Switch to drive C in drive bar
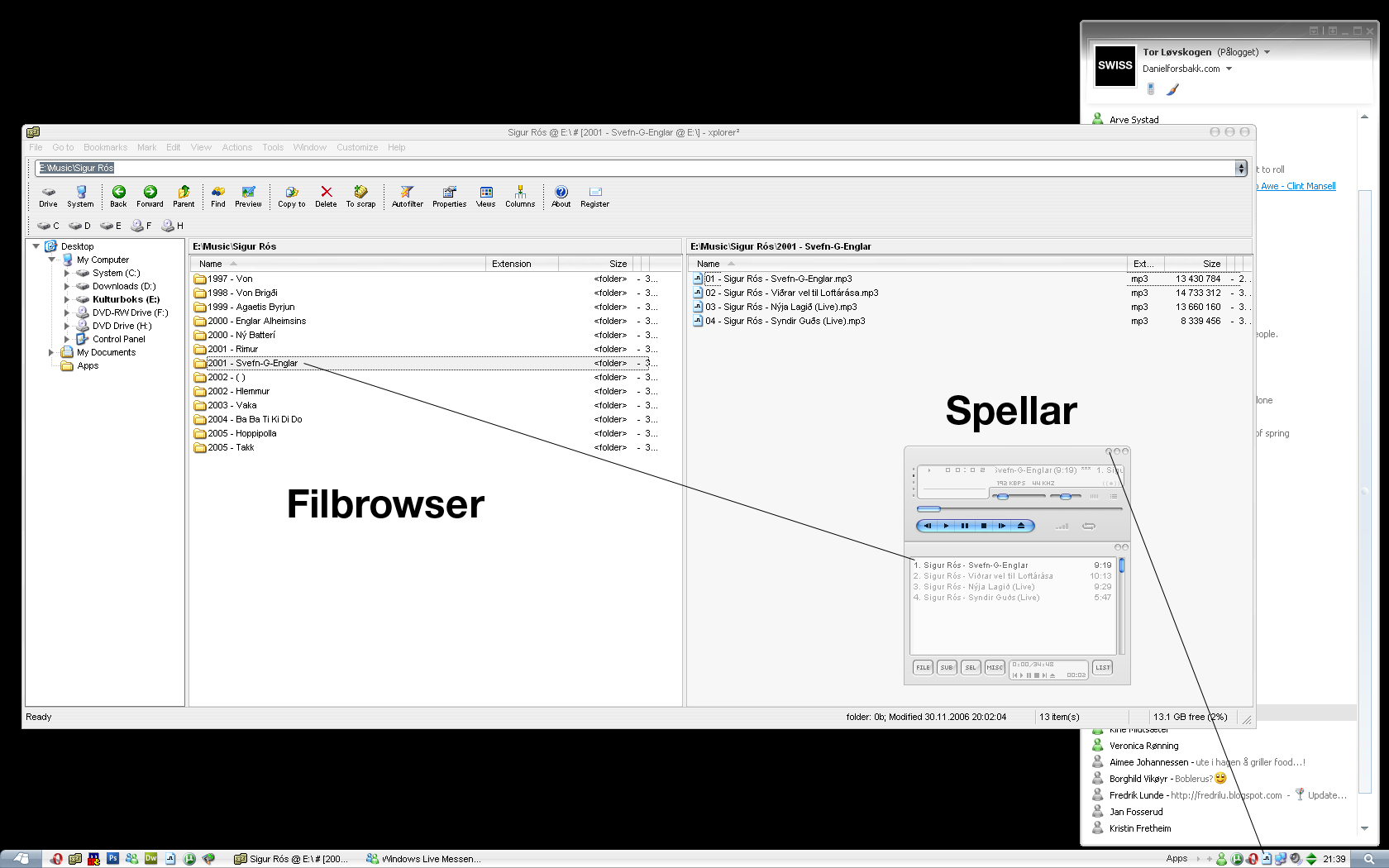1389x868 pixels. coord(48,226)
